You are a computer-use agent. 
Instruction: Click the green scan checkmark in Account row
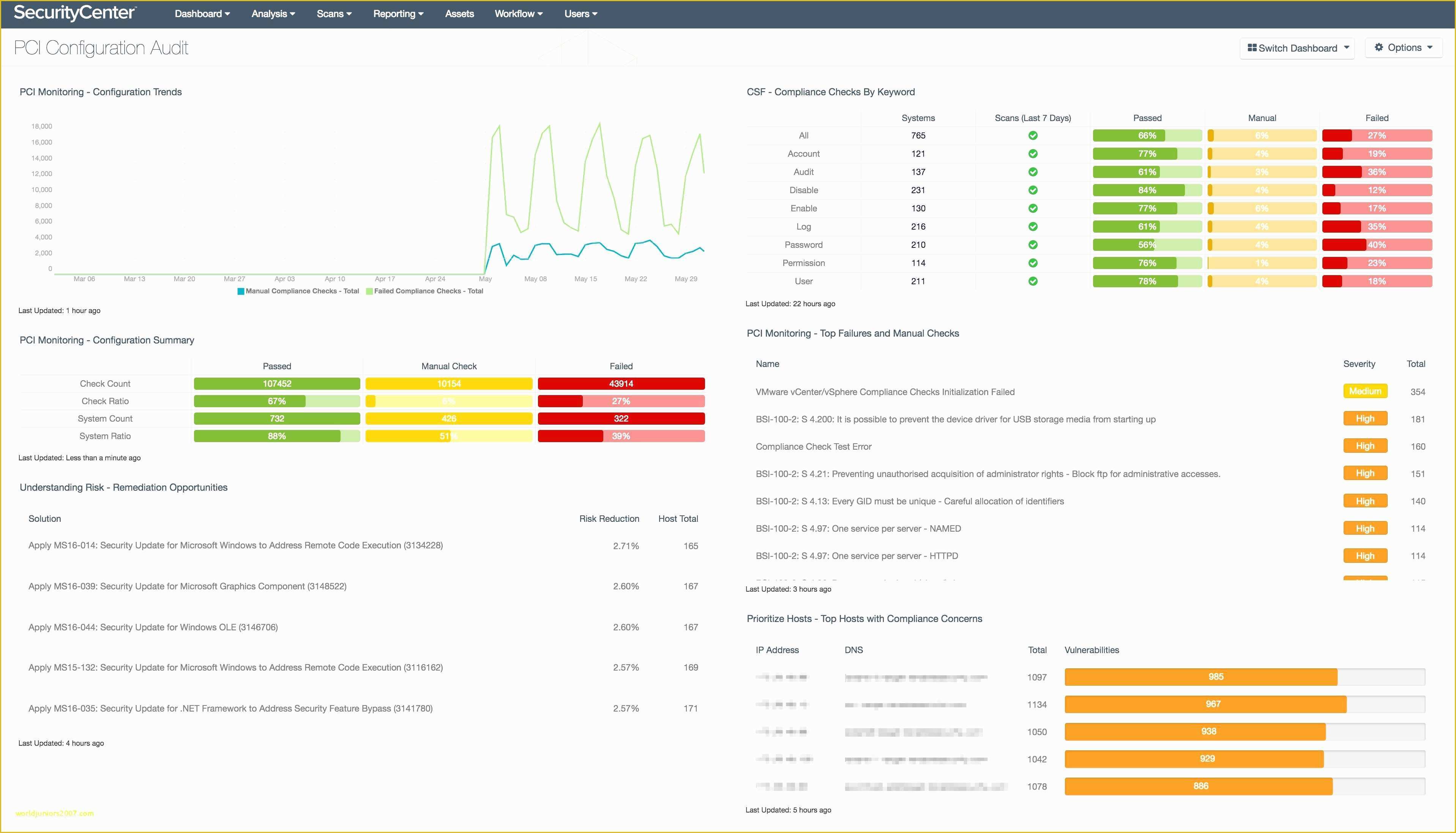pyautogui.click(x=1032, y=154)
